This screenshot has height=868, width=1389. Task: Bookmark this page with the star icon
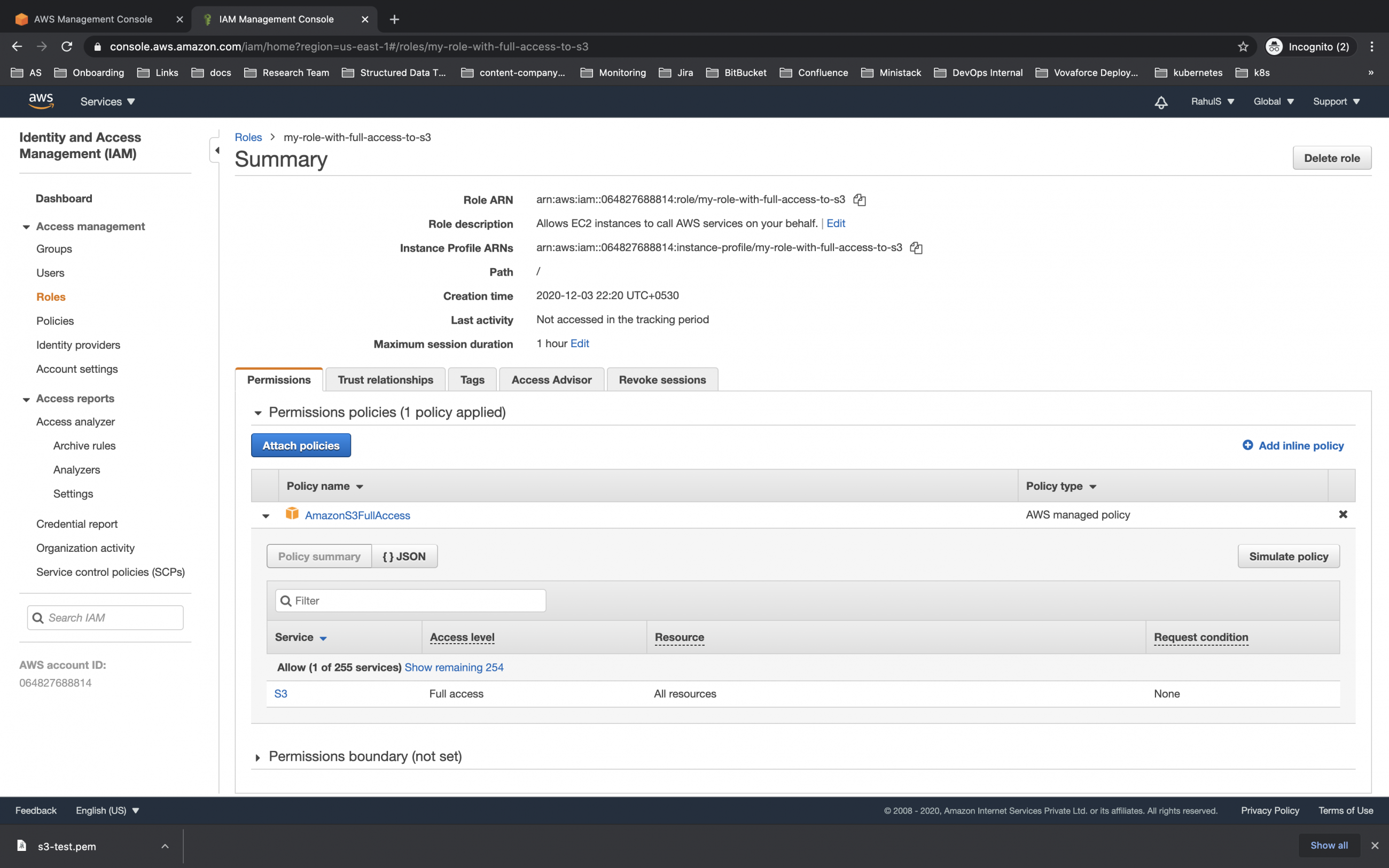[x=1243, y=46]
